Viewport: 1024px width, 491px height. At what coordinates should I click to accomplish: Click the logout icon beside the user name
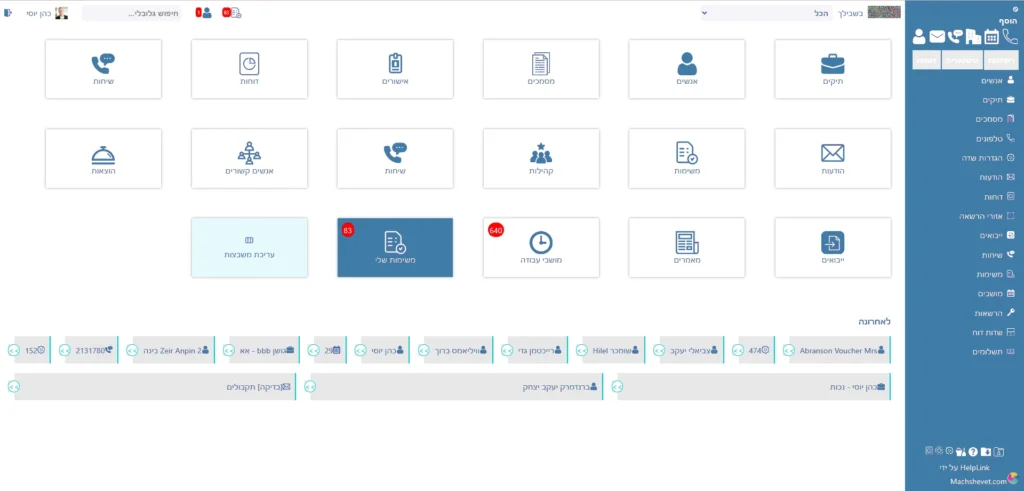[8, 13]
